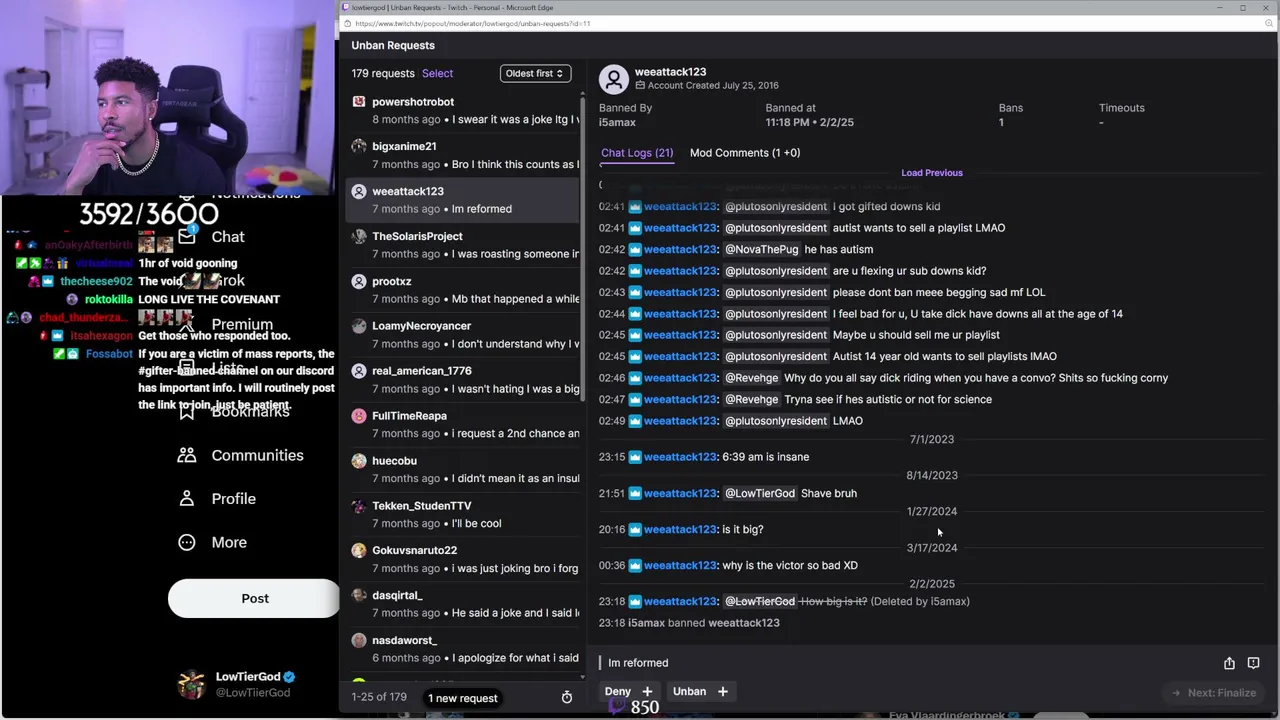1280x720 pixels.
Task: Switch to the Chat Logs (21) tab
Action: [x=637, y=153]
